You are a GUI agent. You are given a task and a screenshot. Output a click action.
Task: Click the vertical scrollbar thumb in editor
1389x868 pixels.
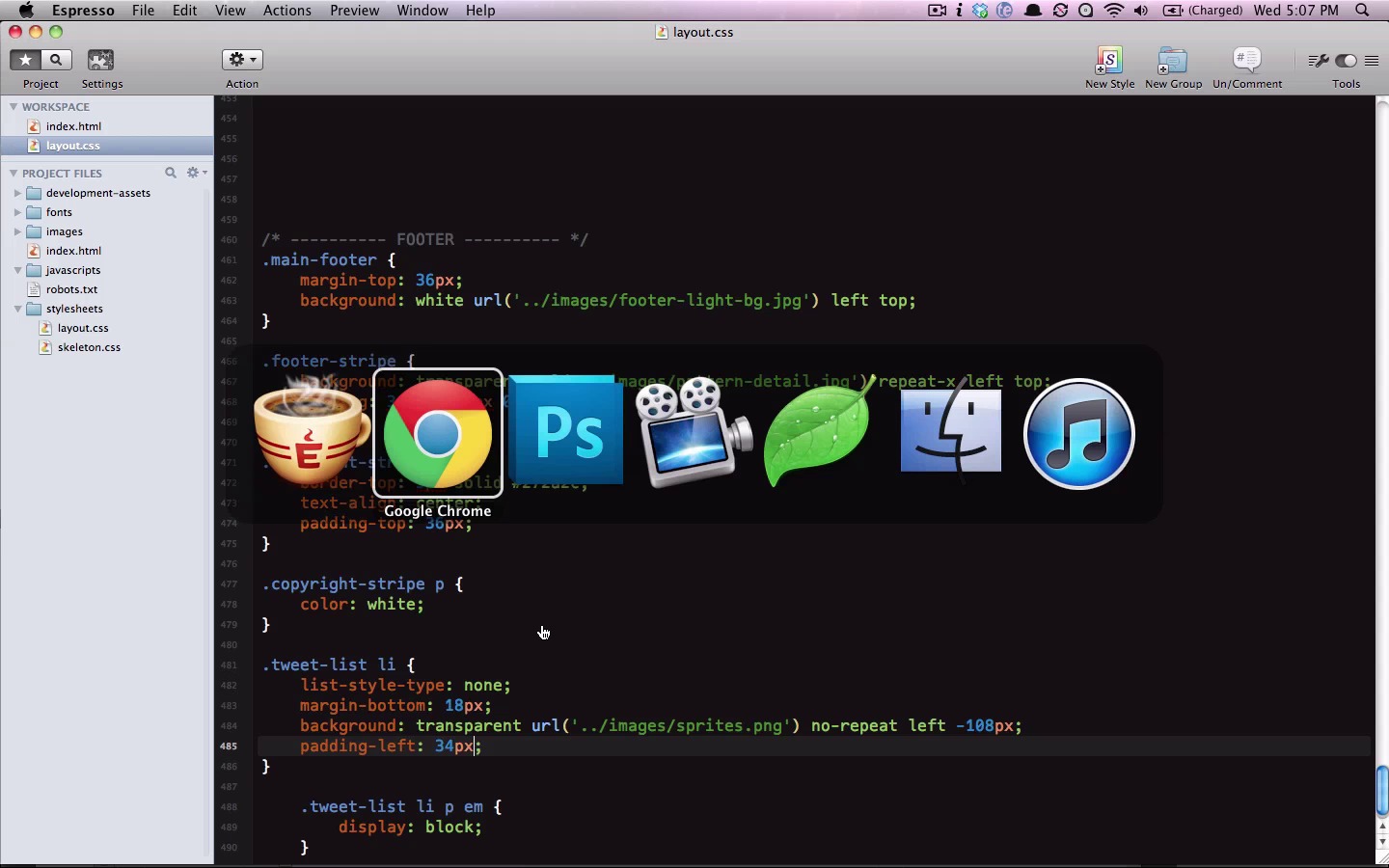click(1381, 791)
